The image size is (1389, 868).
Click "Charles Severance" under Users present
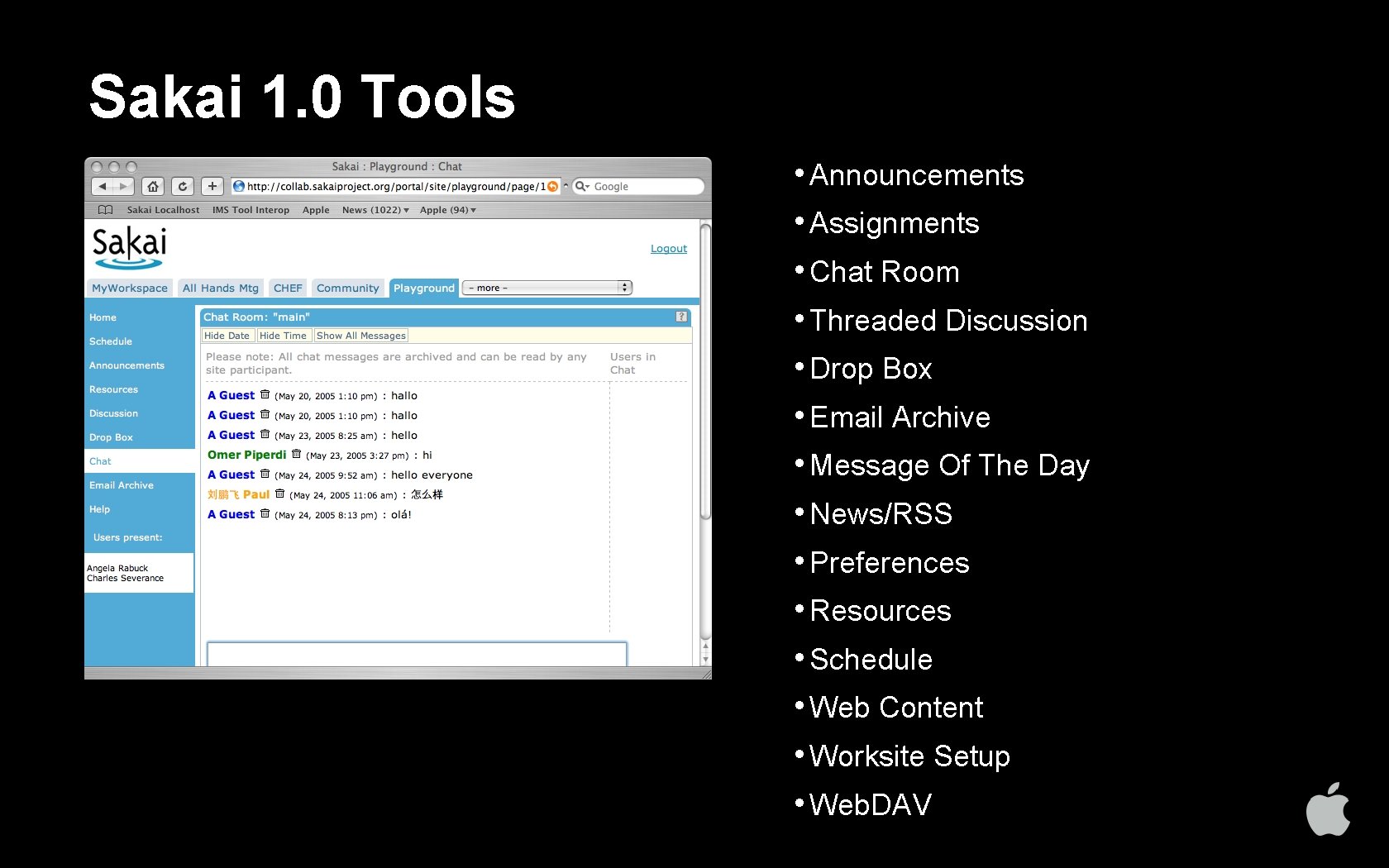tap(125, 578)
